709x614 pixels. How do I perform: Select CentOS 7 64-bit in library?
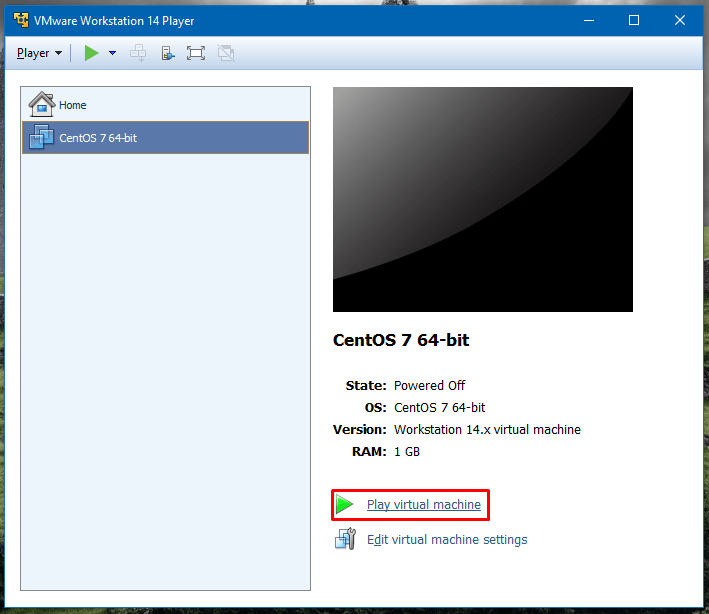[165, 137]
